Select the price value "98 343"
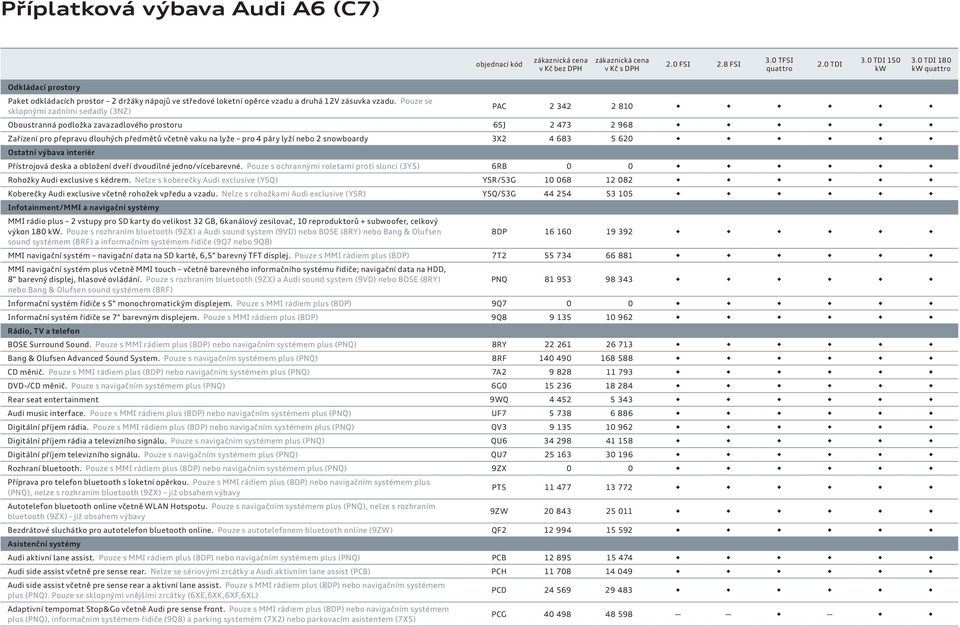 (619, 279)
